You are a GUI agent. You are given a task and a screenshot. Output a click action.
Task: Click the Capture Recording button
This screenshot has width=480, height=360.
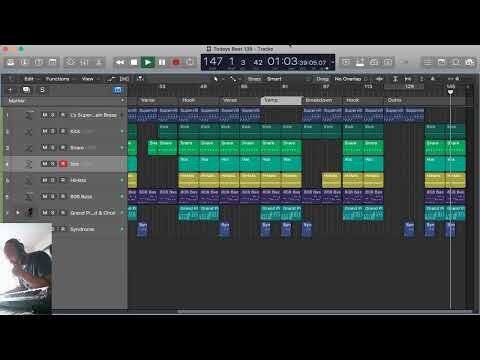pos(190,62)
